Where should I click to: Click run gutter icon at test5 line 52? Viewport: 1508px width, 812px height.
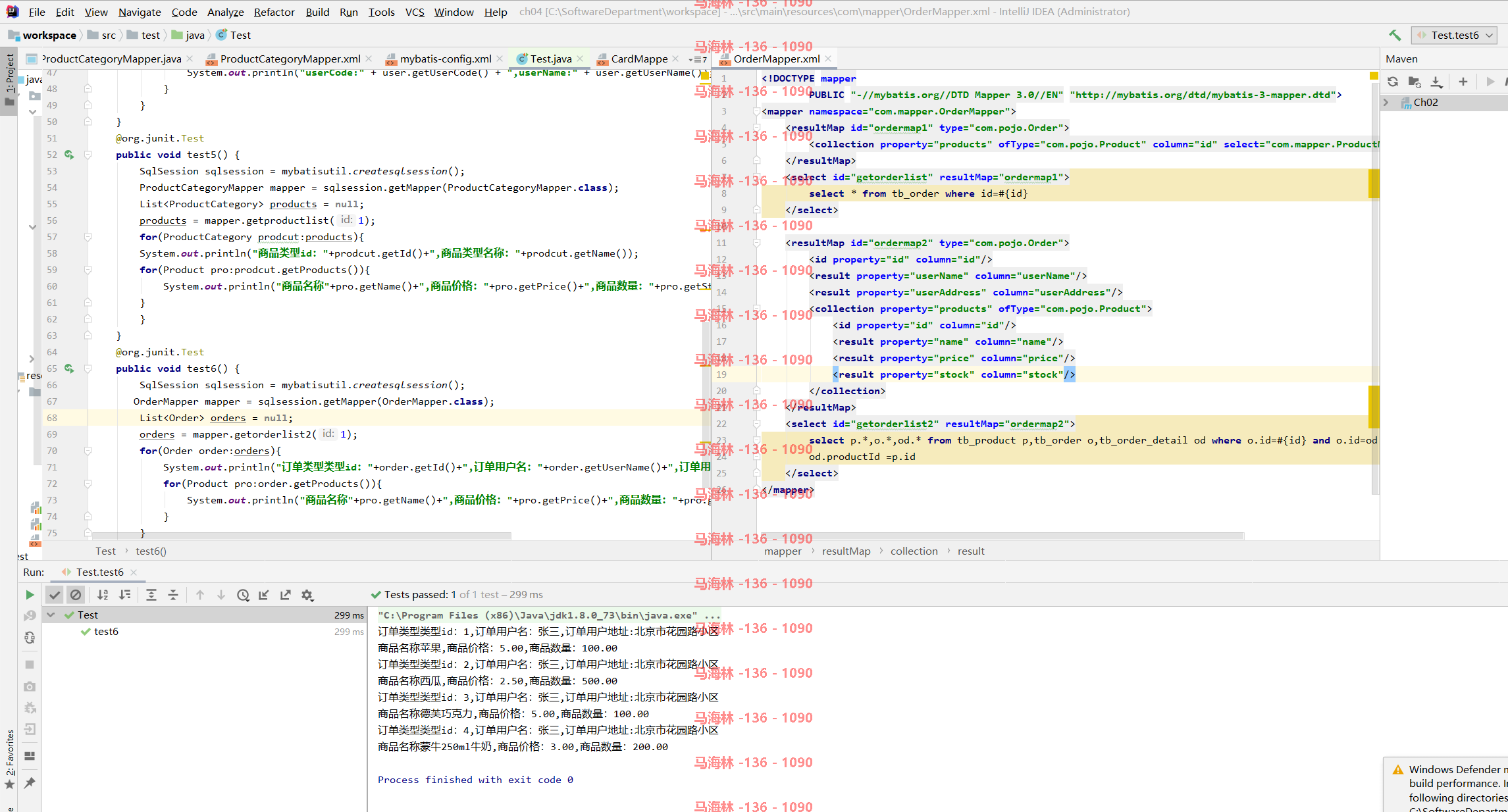(x=69, y=155)
